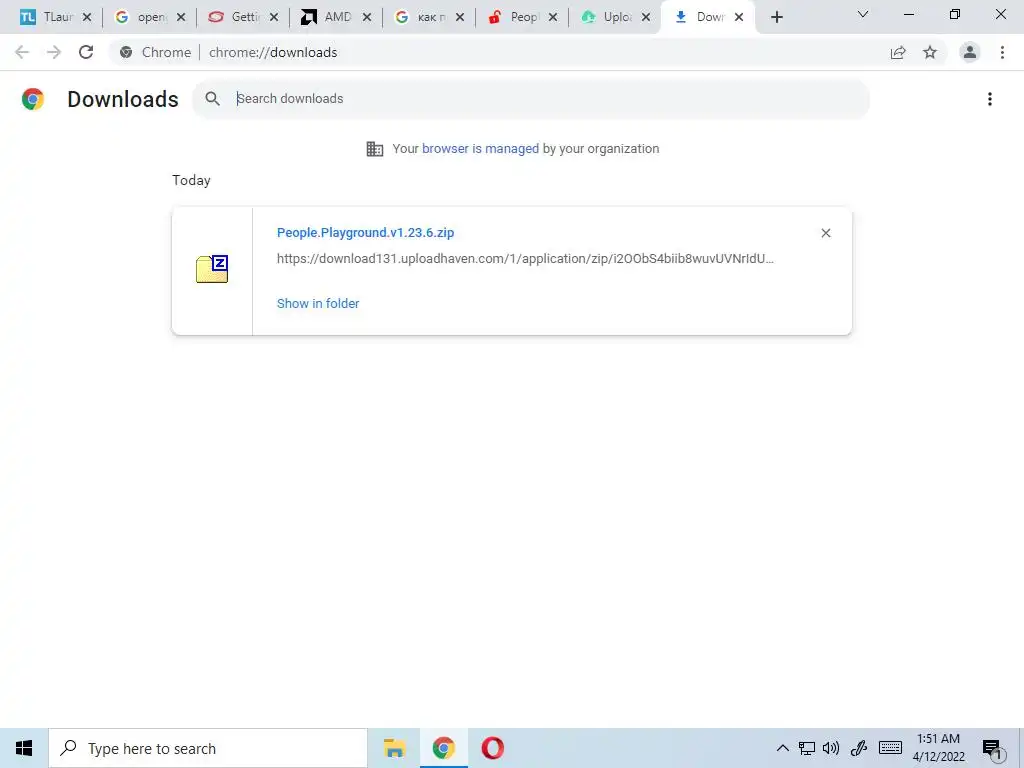Close the AMD tab

pos(367,18)
